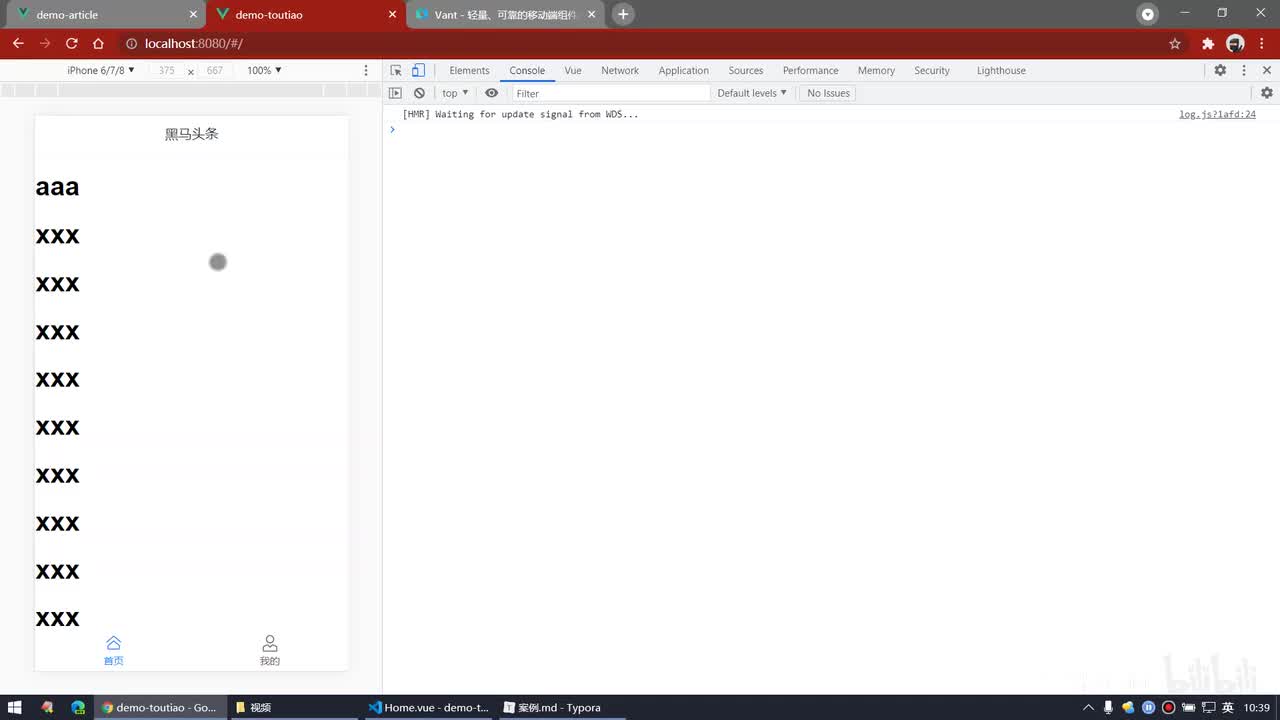Image resolution: width=1280 pixels, height=720 pixels.
Task: Open the Elements panel
Action: (x=469, y=70)
